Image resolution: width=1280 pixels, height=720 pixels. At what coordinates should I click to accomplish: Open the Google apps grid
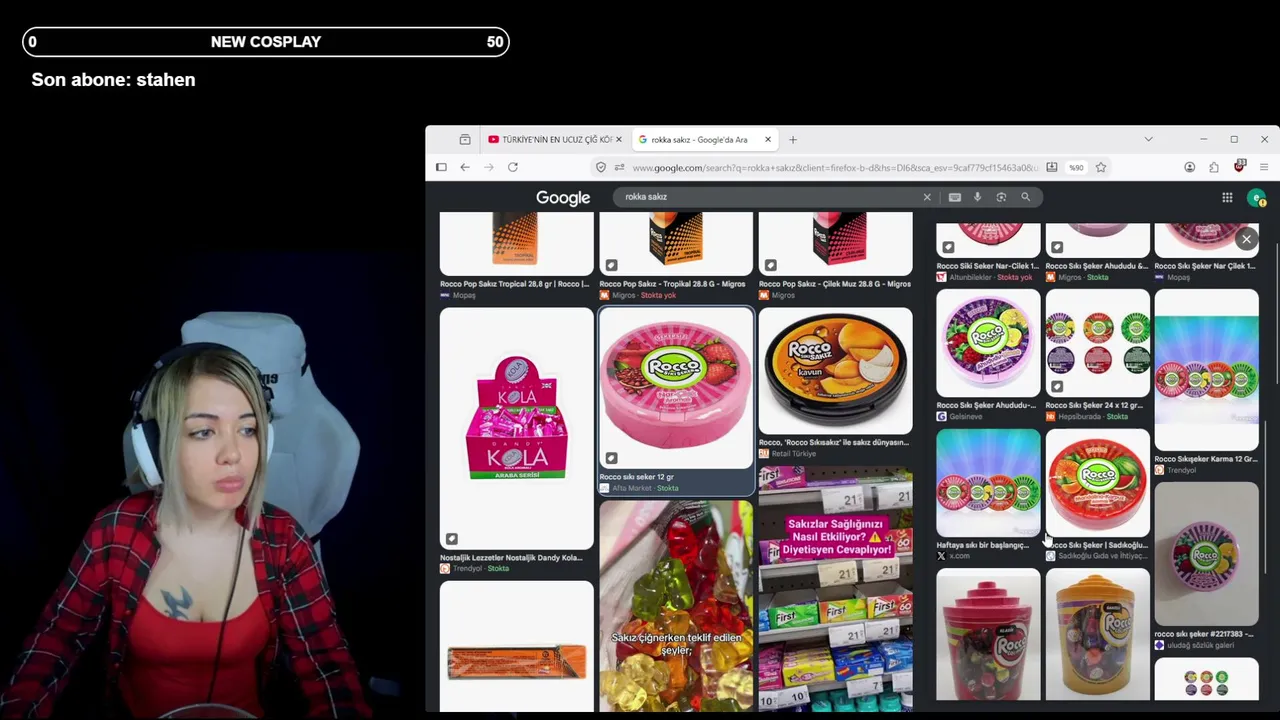point(1227,197)
